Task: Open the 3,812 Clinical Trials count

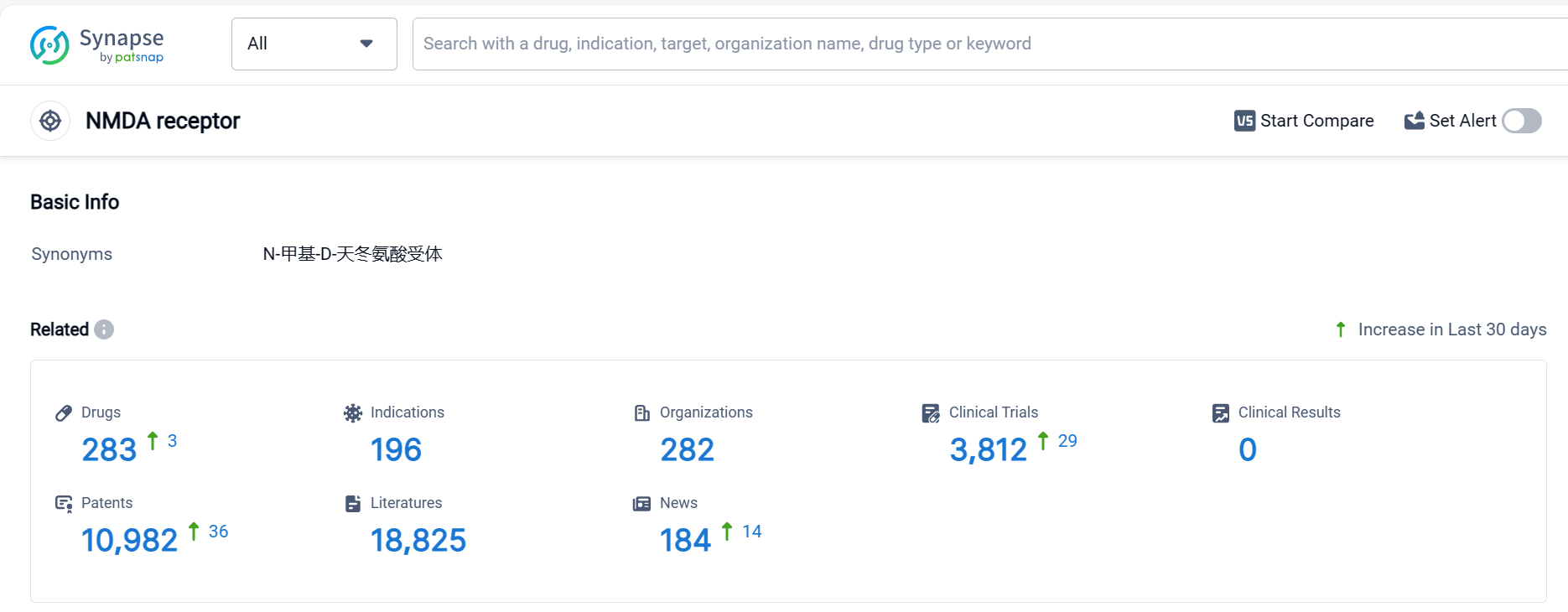Action: tap(988, 450)
